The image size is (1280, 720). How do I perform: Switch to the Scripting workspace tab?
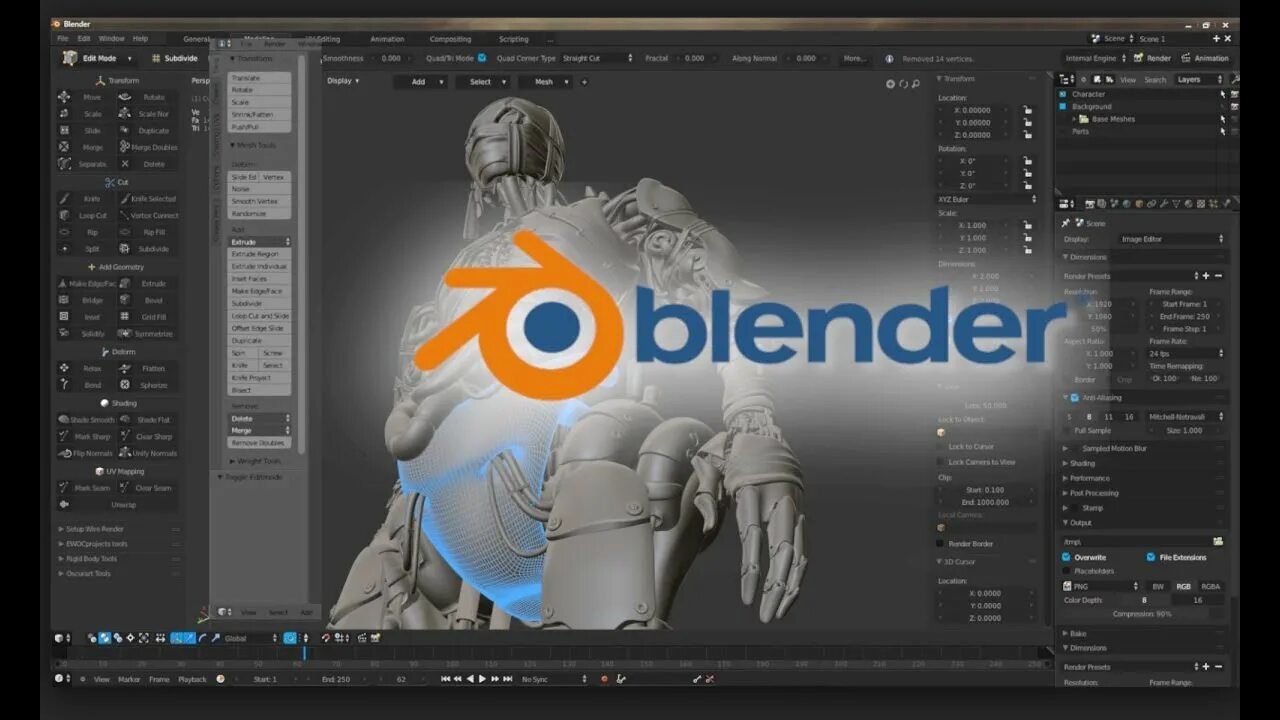(513, 39)
